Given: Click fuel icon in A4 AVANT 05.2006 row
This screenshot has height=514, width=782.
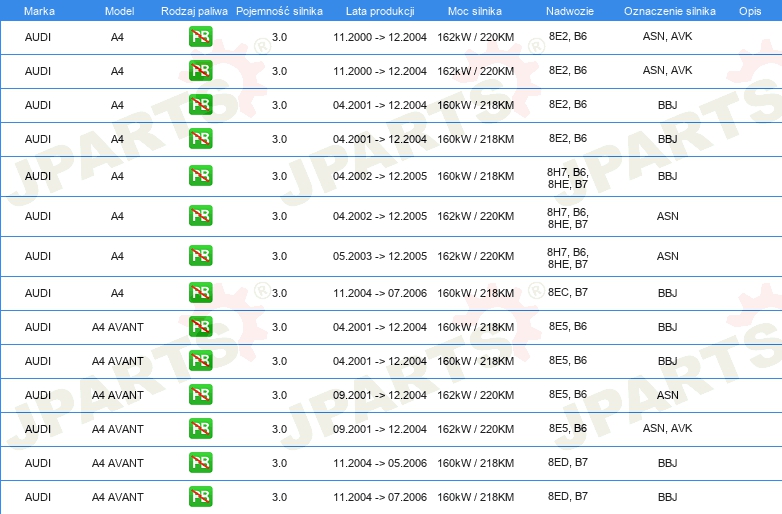Looking at the screenshot, I should point(200,463).
